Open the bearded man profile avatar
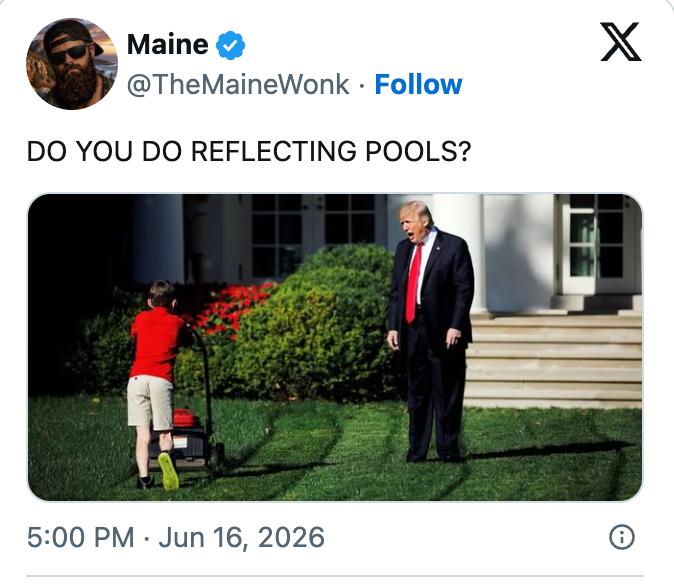This screenshot has height=584, width=674. click(x=72, y=64)
